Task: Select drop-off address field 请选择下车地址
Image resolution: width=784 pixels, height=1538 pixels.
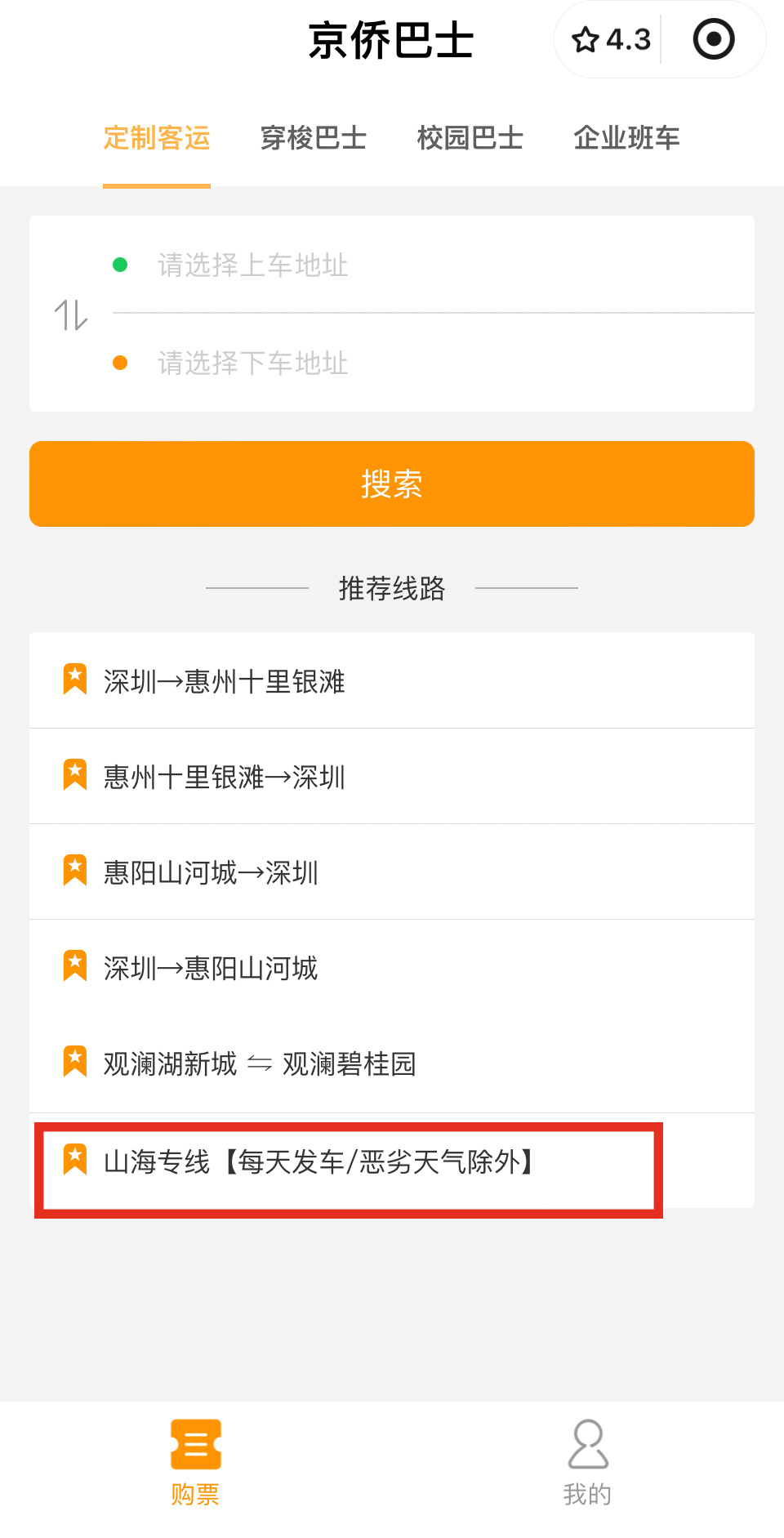Action: point(433,363)
